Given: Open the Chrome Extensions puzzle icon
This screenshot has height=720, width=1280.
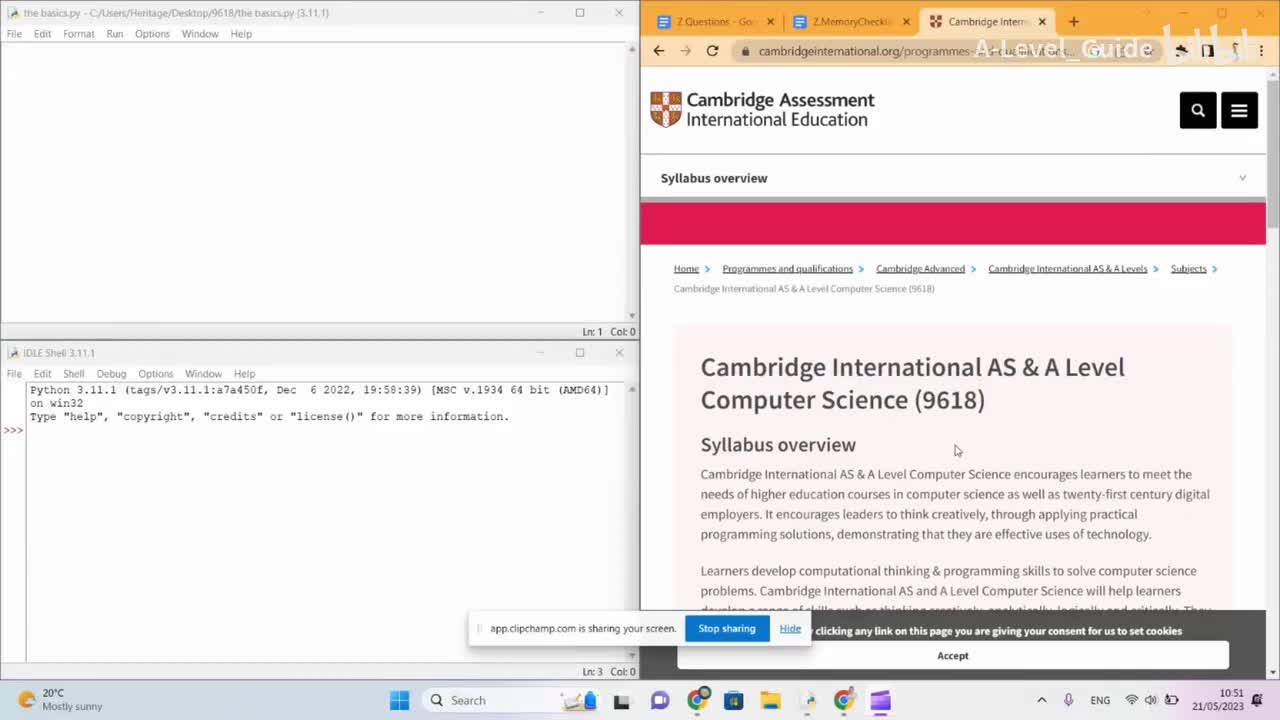Looking at the screenshot, I should coord(1182,50).
